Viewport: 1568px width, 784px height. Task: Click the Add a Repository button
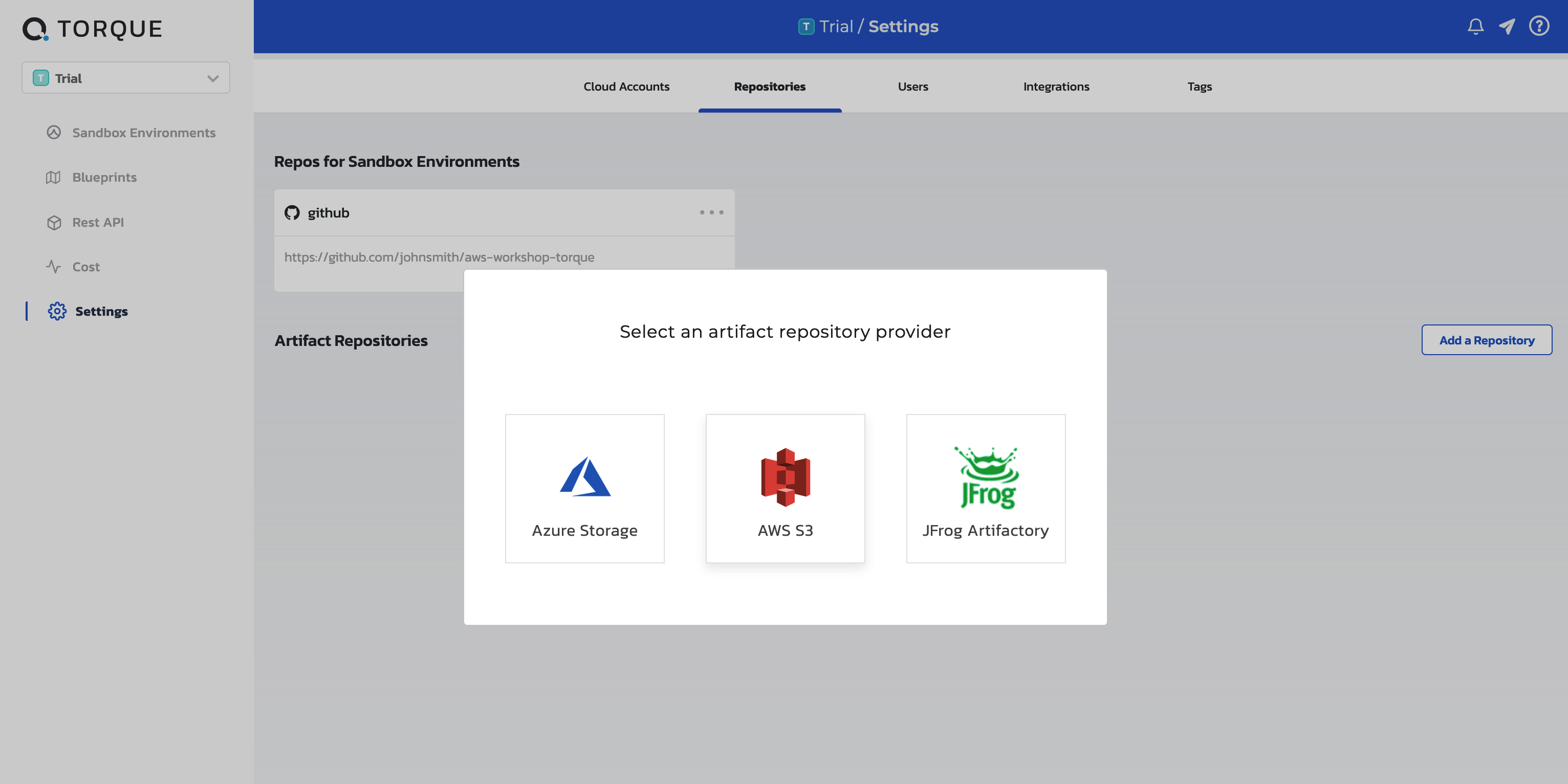(x=1487, y=340)
